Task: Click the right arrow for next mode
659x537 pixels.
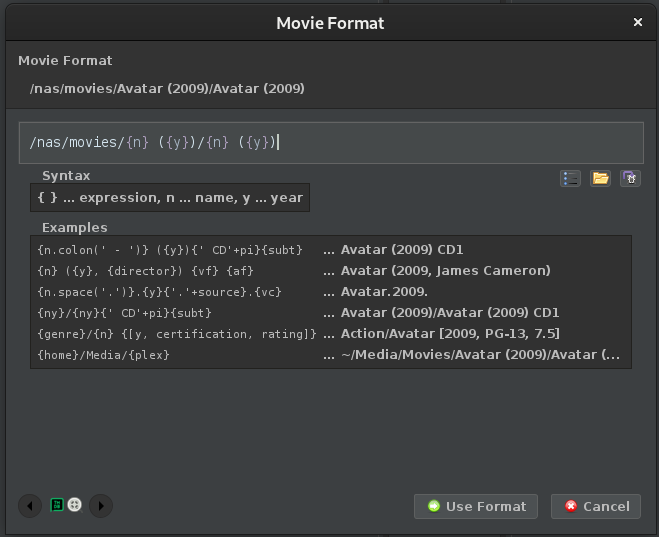Action: point(101,506)
